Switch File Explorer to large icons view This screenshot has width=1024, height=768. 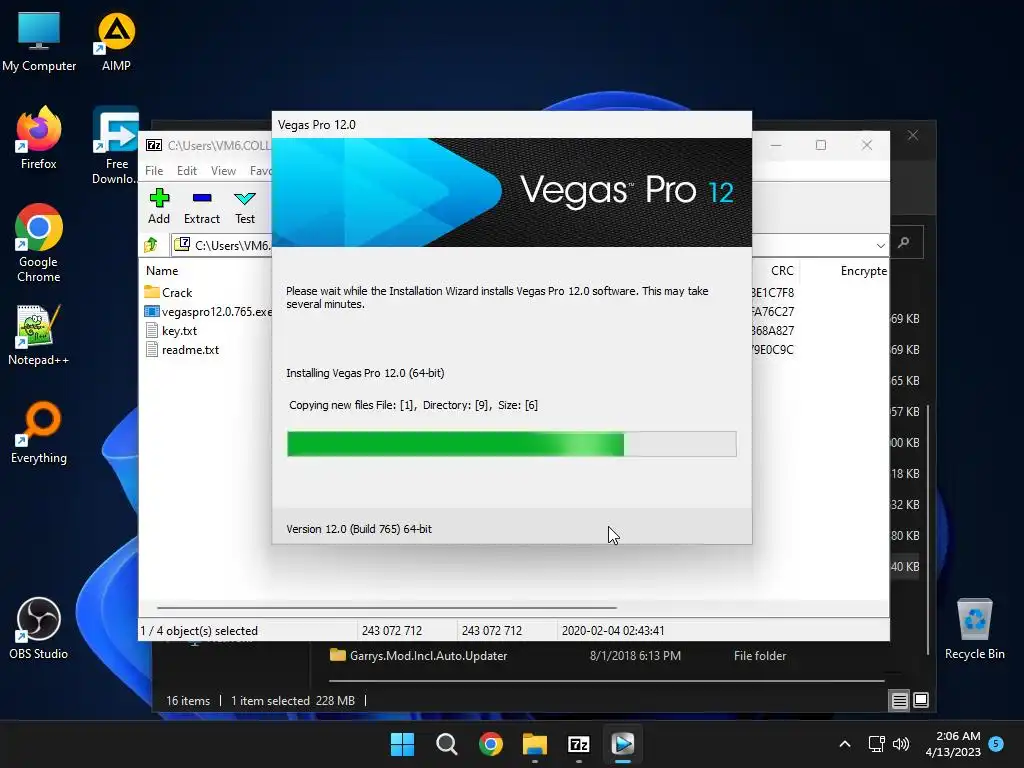point(921,701)
